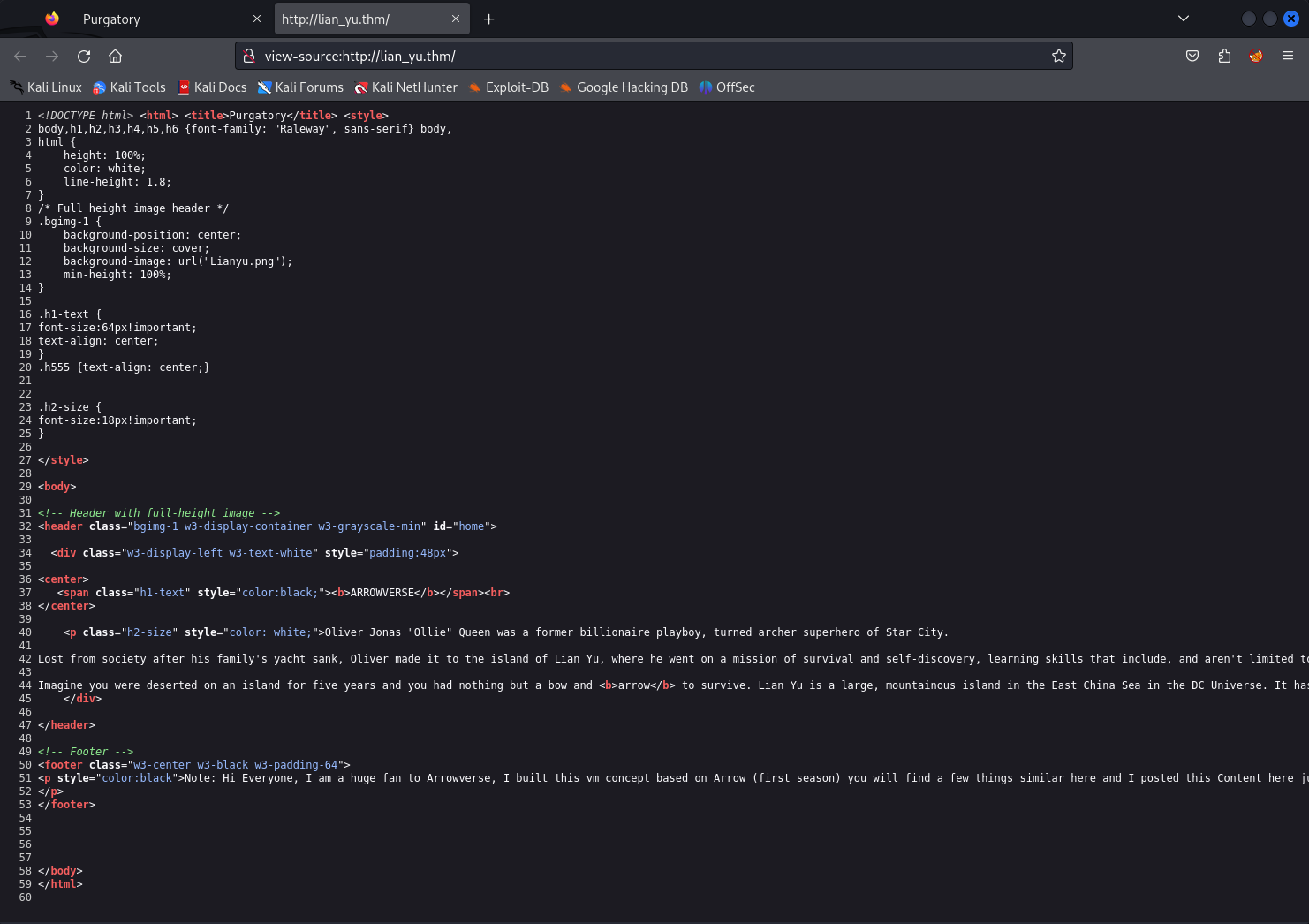This screenshot has width=1309, height=924.
Task: Expand the list all tabs dropdown
Action: pyautogui.click(x=1183, y=19)
